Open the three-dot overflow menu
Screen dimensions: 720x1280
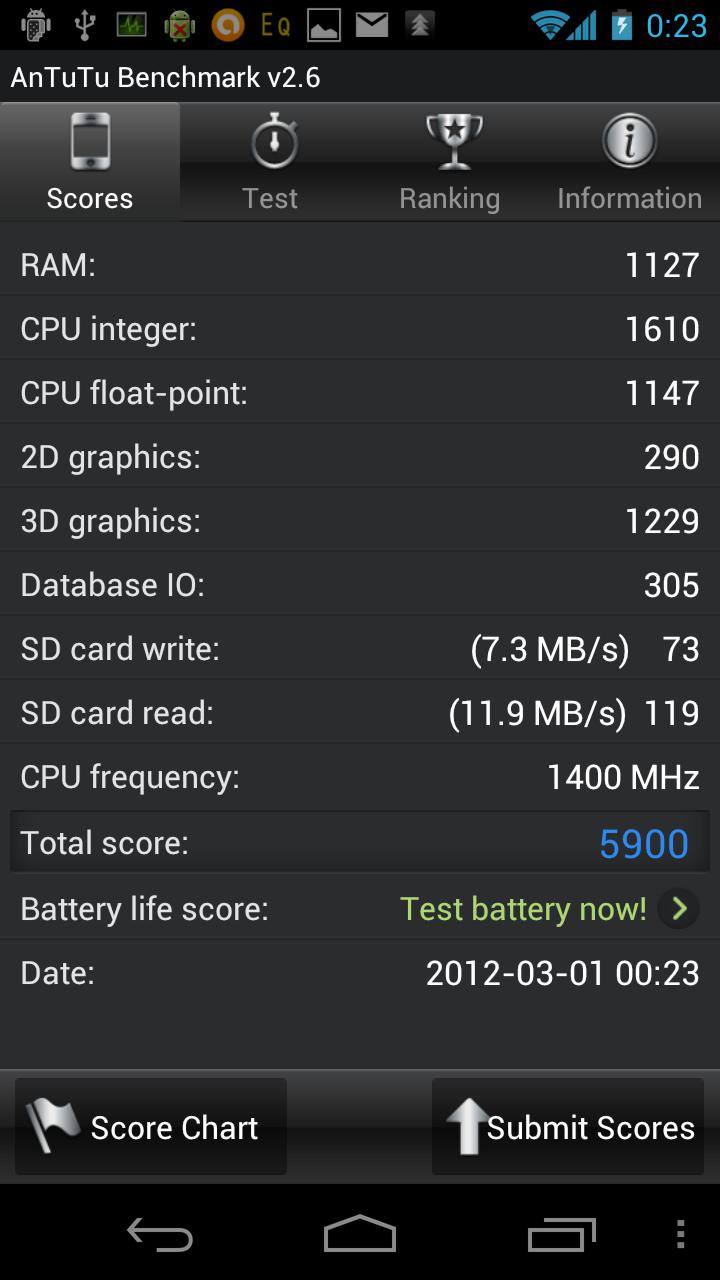point(680,1234)
